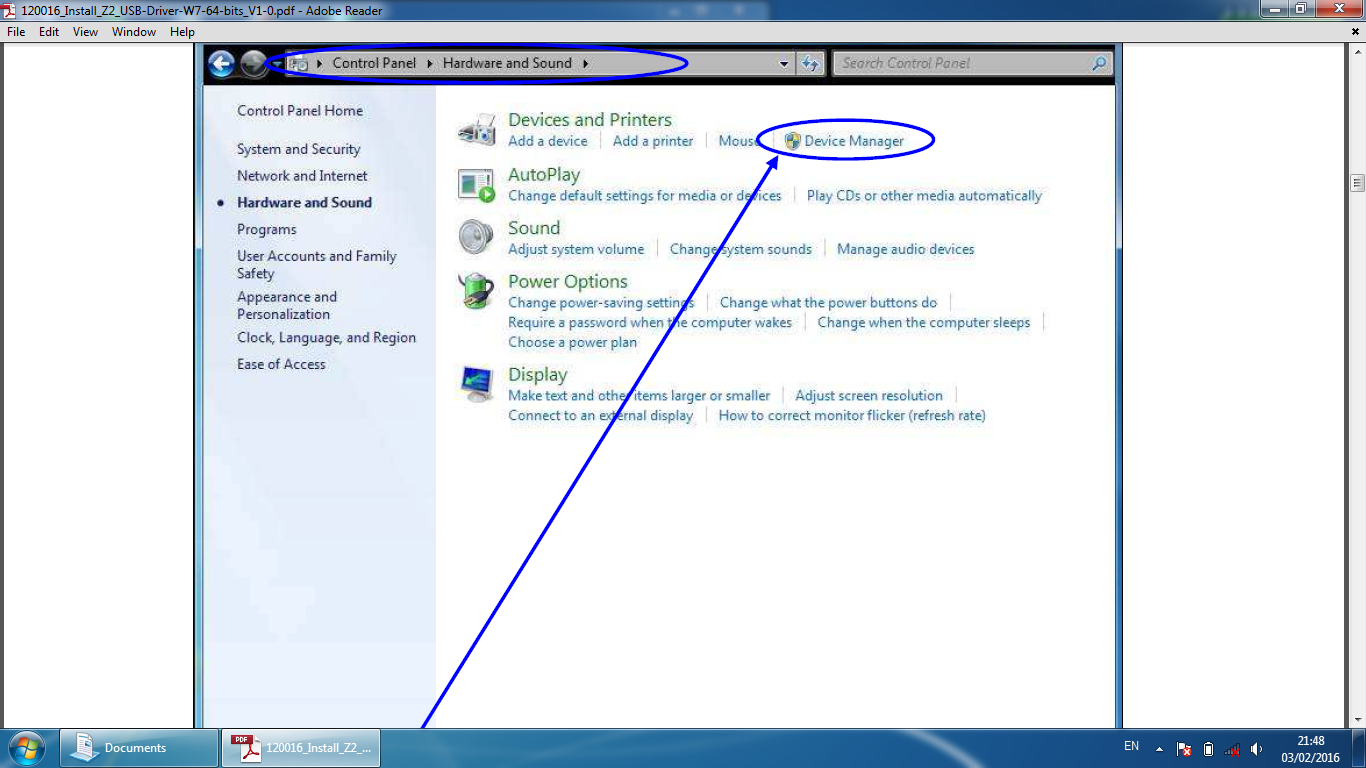
Task: Open the Window menu
Action: pos(134,32)
